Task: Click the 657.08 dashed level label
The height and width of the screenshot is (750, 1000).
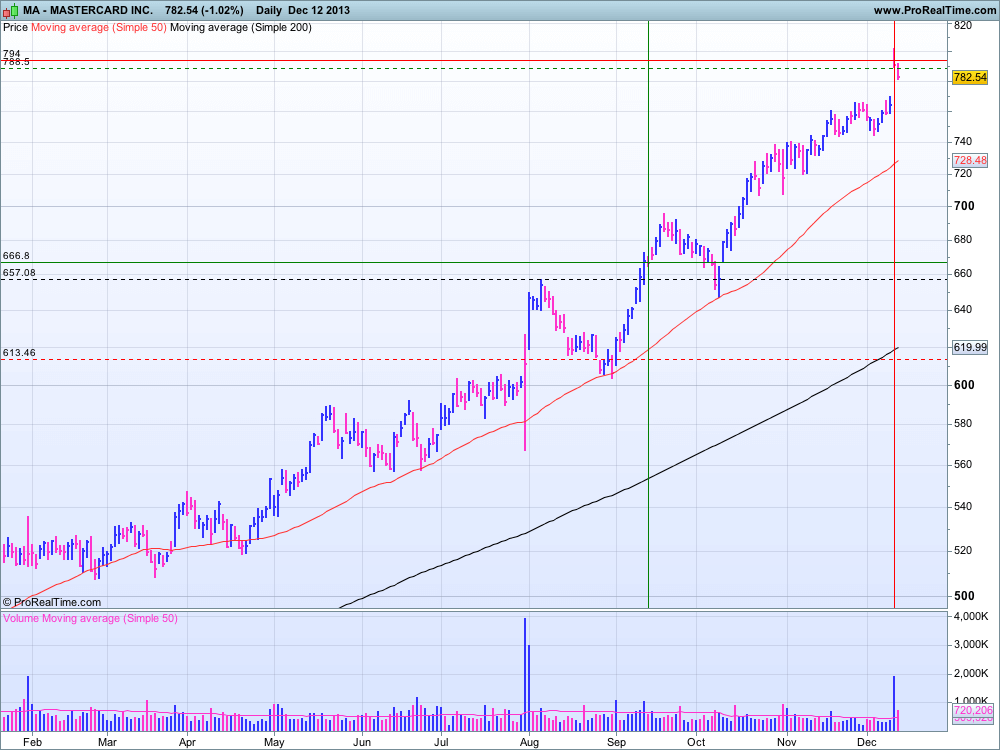Action: pos(19,272)
